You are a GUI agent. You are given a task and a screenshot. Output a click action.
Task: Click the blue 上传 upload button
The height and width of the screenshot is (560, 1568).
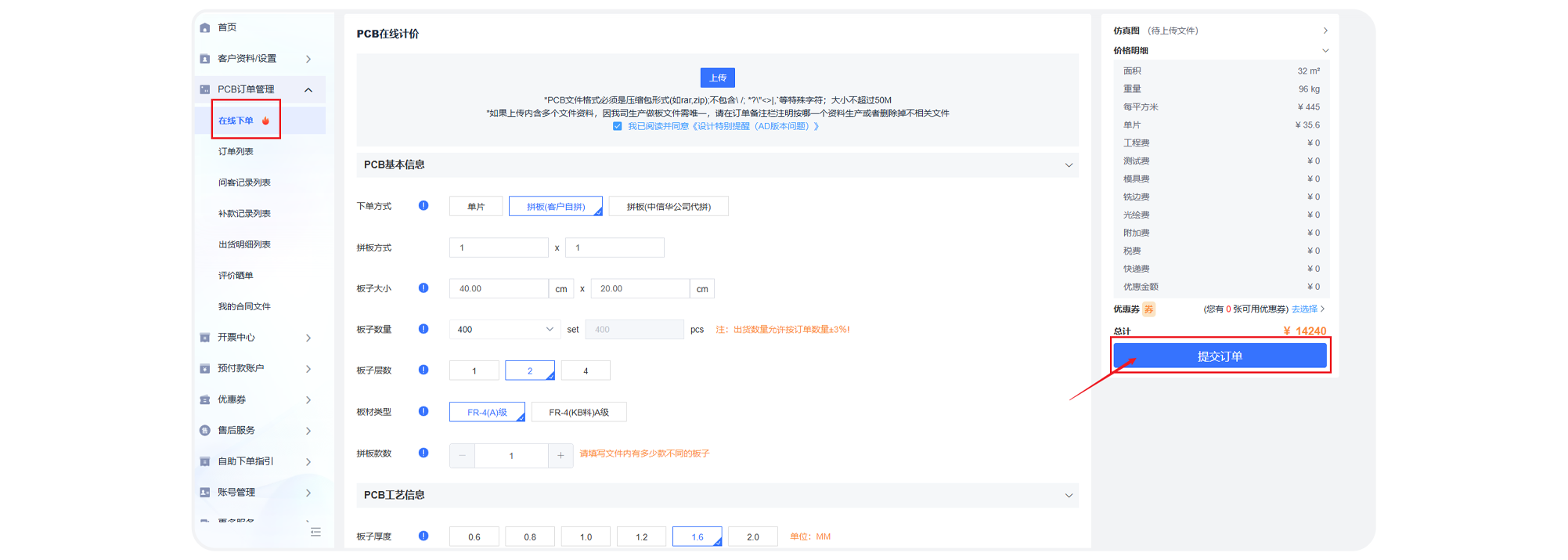718,78
